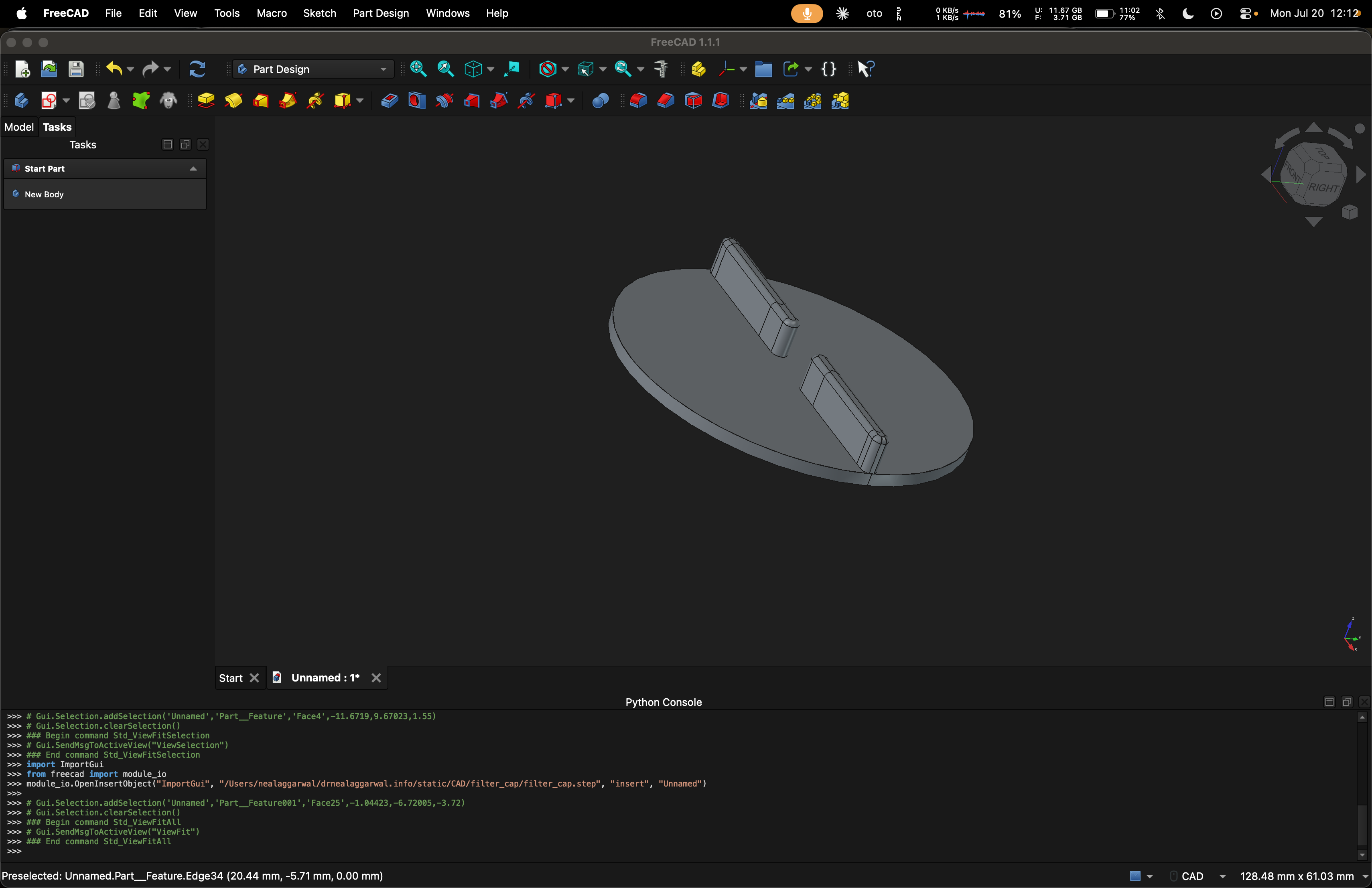Open the Part Design workbench selector
The height and width of the screenshot is (888, 1372).
click(313, 69)
